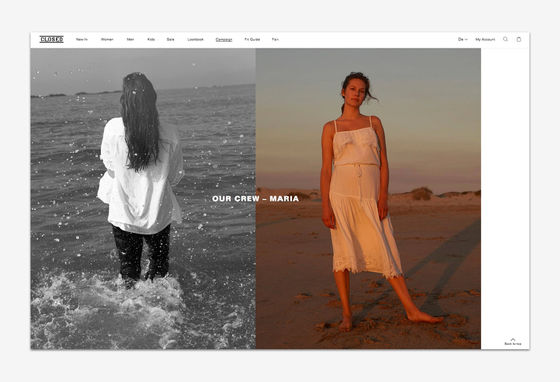Viewport: 560px width, 382px height.
Task: Click the Our Crew – Maria headline
Action: tap(255, 199)
